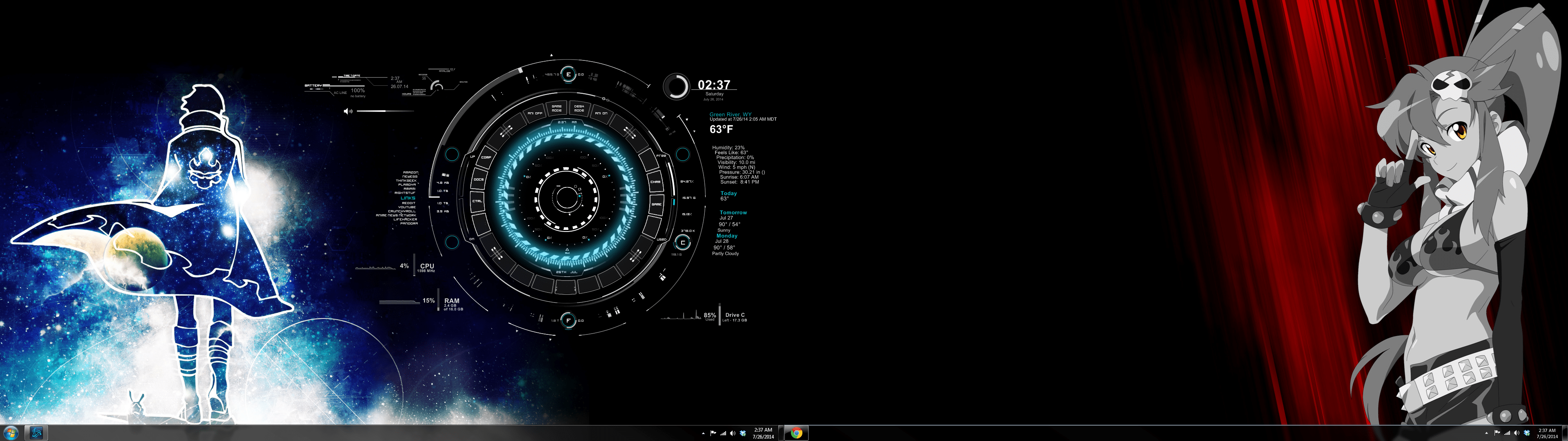The width and height of the screenshot is (1568, 441).
Task: Open the Battle.net app pinned on the taskbar
Action: pyautogui.click(x=36, y=433)
